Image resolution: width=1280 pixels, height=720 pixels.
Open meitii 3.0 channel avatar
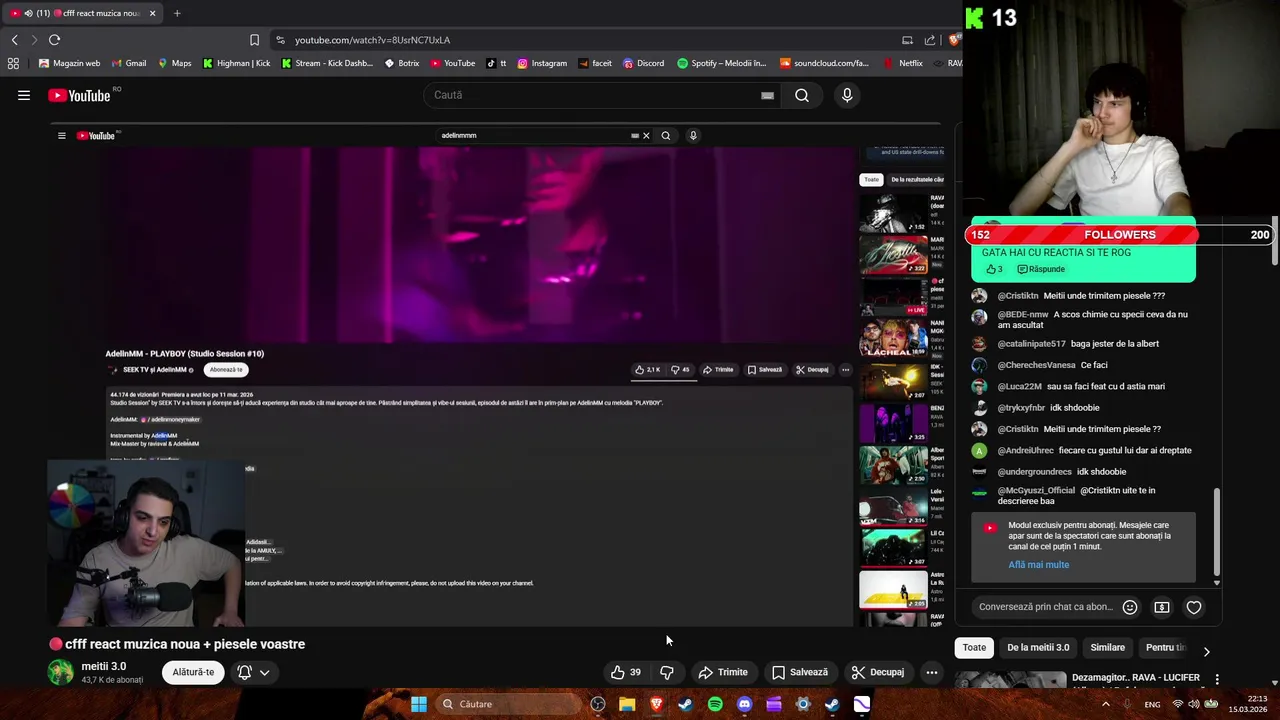coord(61,672)
